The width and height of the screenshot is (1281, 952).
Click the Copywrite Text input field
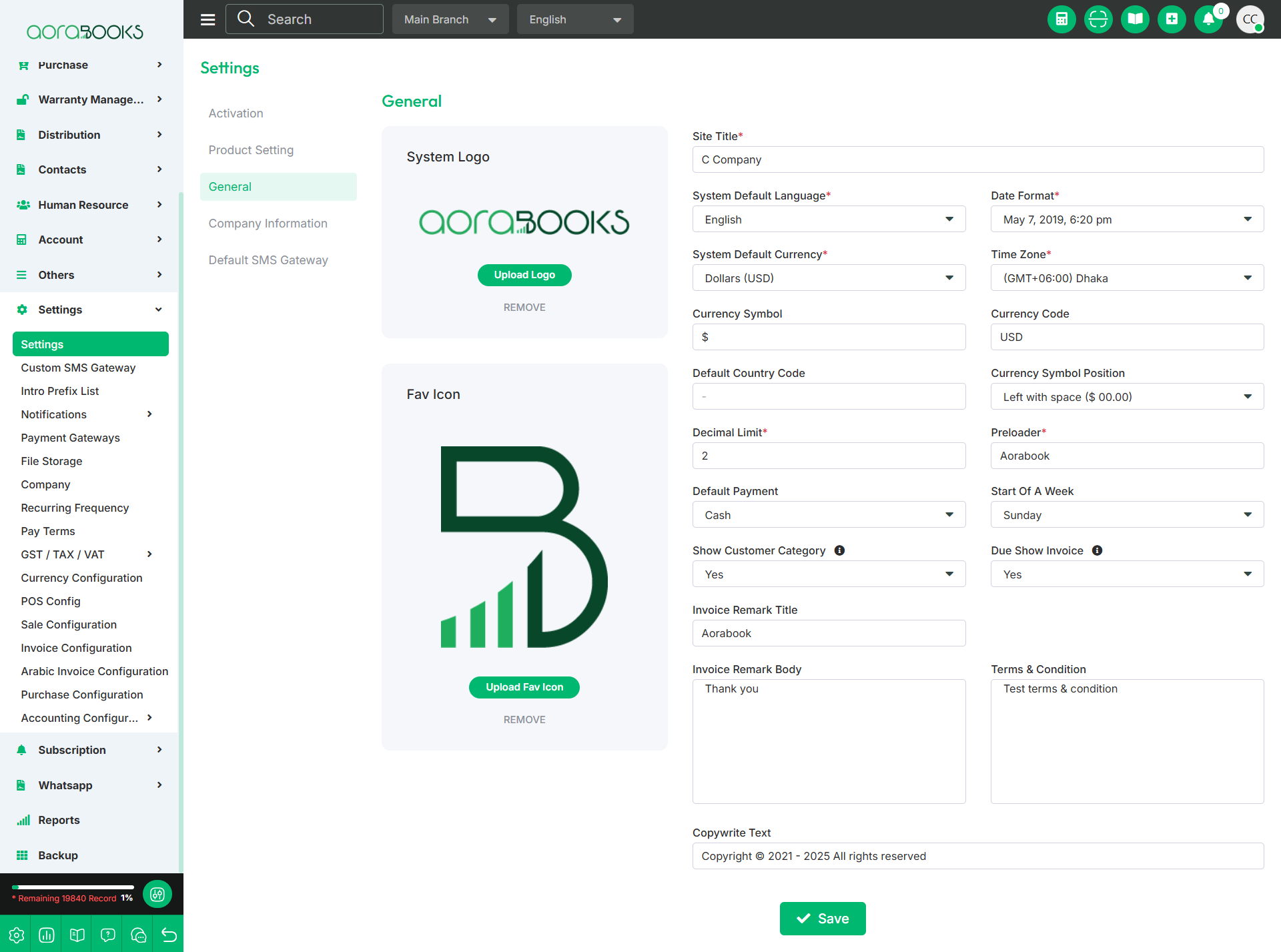[x=978, y=856]
